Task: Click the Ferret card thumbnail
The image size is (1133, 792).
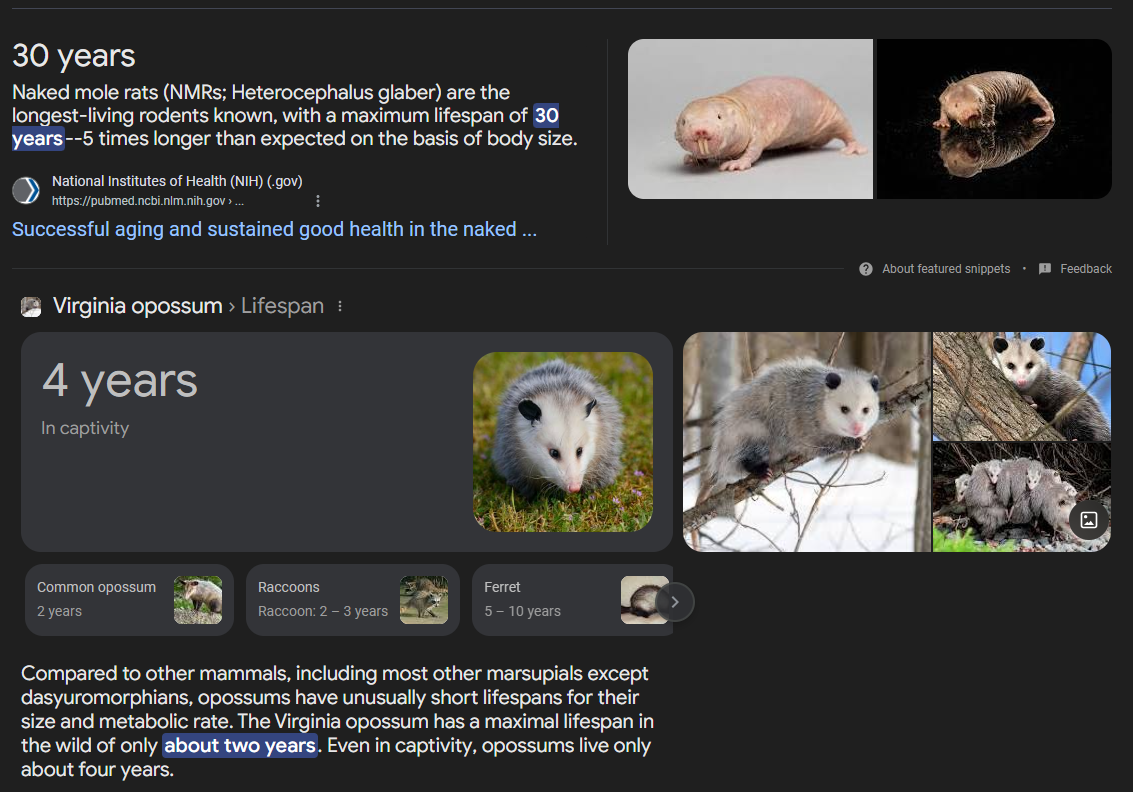Action: (645, 600)
